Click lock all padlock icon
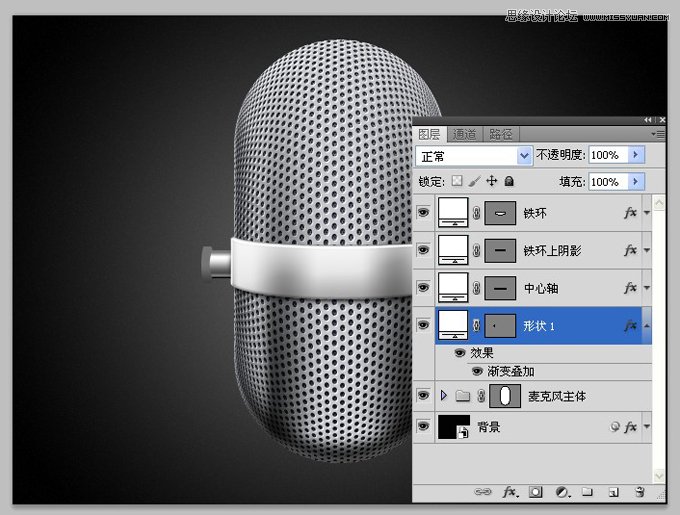680x515 pixels. click(x=509, y=181)
